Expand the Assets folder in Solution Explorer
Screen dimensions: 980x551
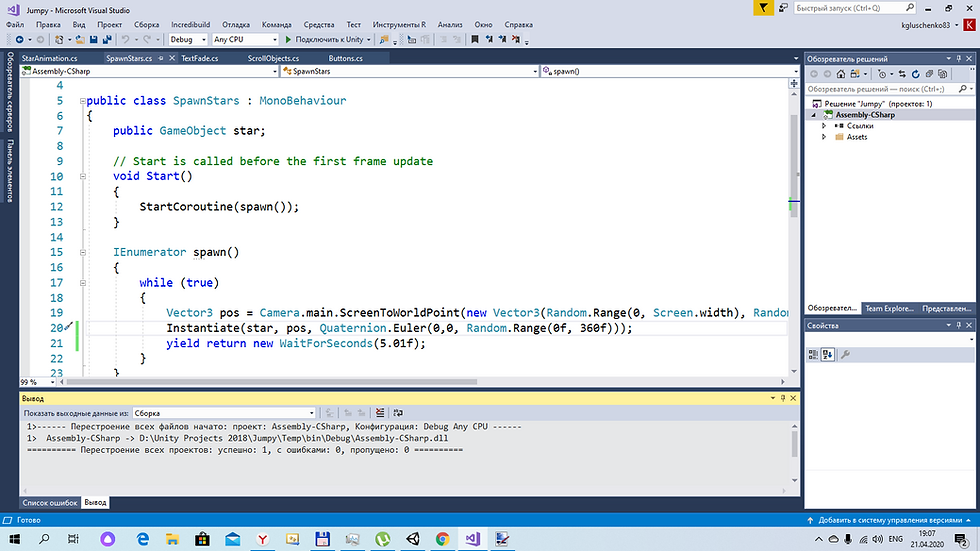point(824,137)
